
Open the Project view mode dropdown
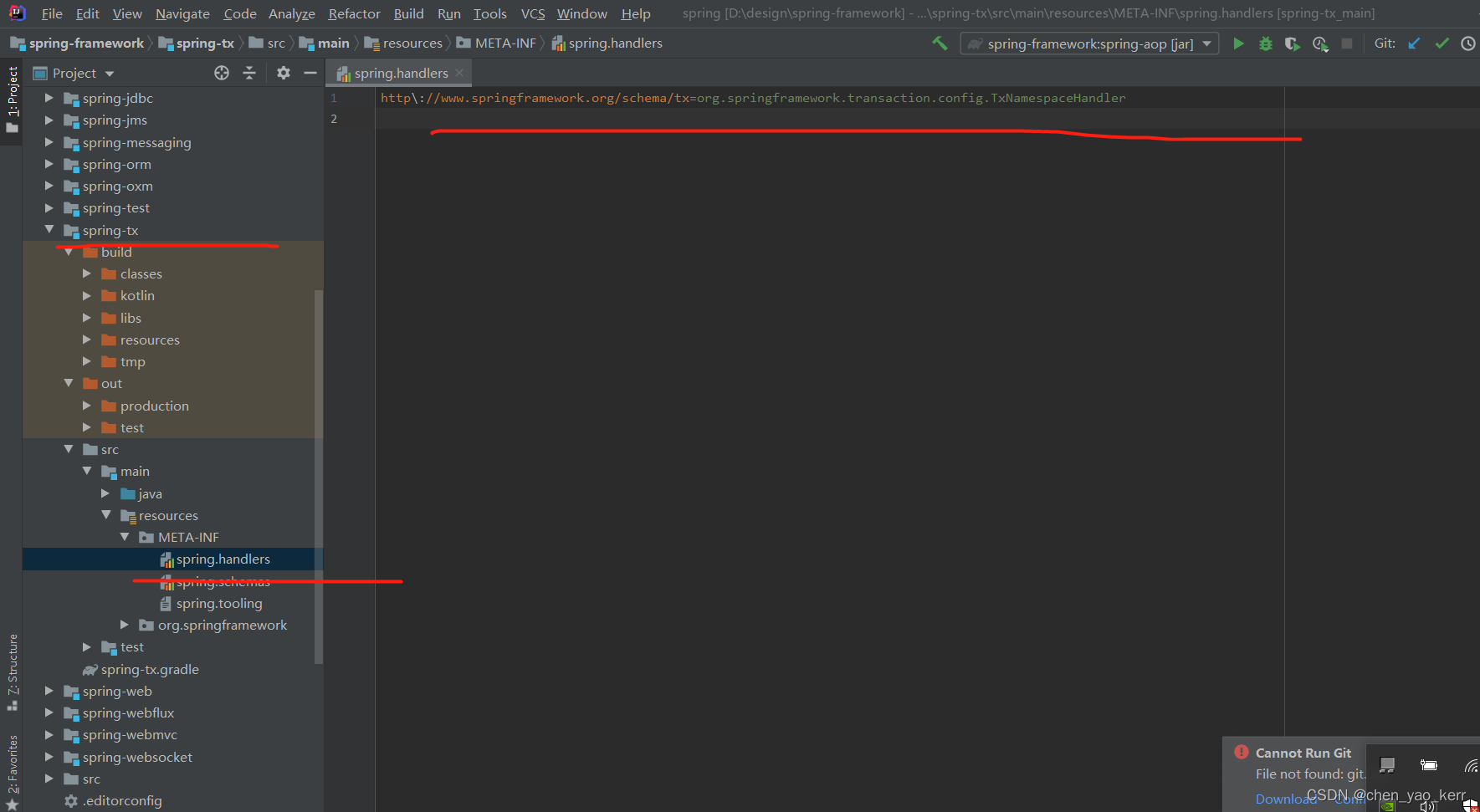[110, 74]
